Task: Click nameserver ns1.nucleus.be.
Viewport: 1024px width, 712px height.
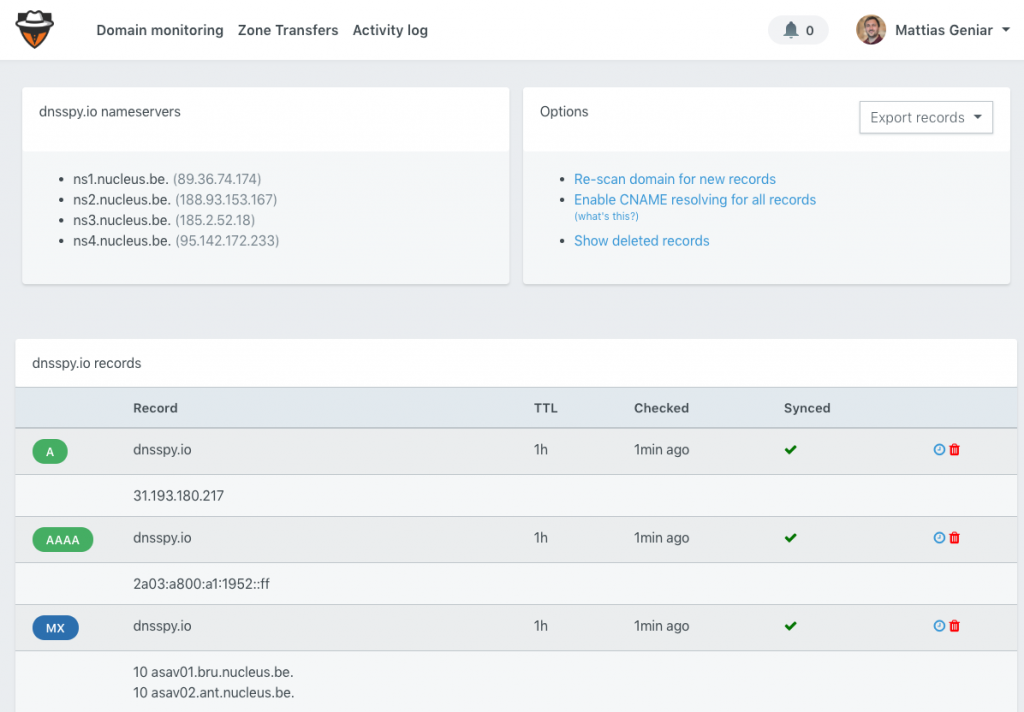Action: pos(121,179)
